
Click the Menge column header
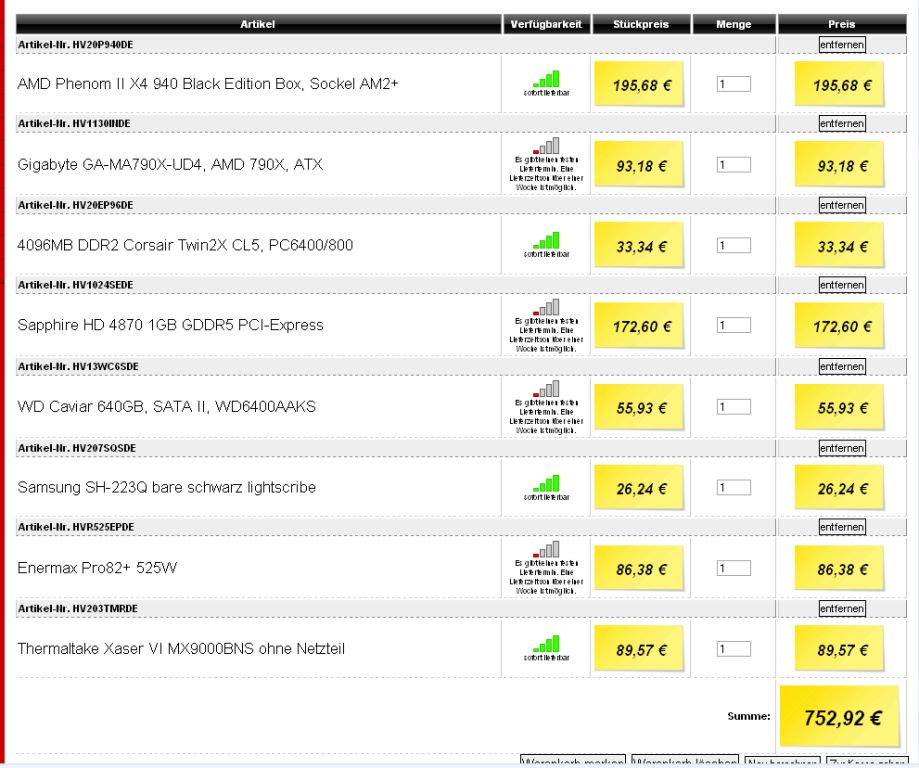point(734,24)
